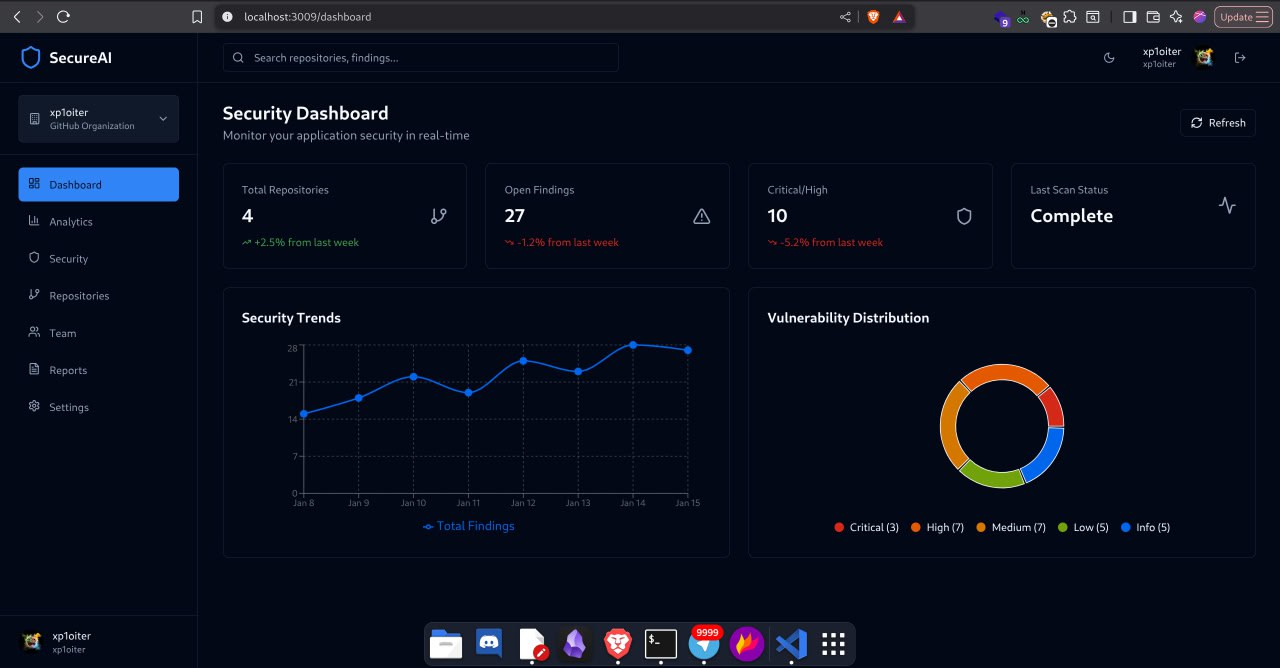1280x668 pixels.
Task: Open browser extensions puzzle icon
Action: coord(1070,17)
